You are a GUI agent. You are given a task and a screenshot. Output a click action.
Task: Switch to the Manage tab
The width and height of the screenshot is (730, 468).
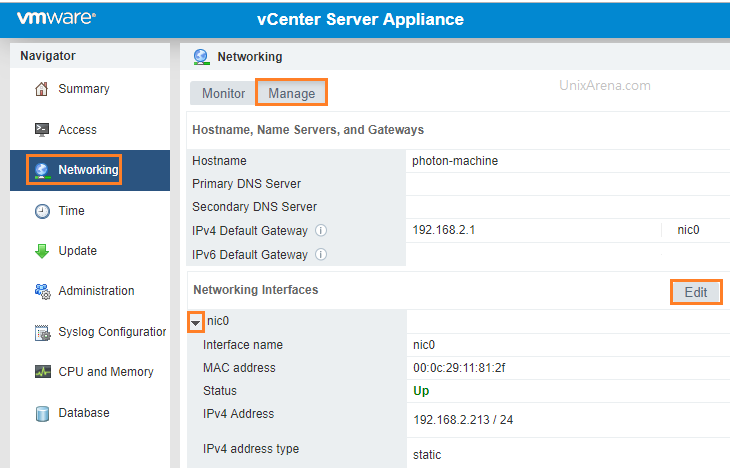(x=291, y=93)
